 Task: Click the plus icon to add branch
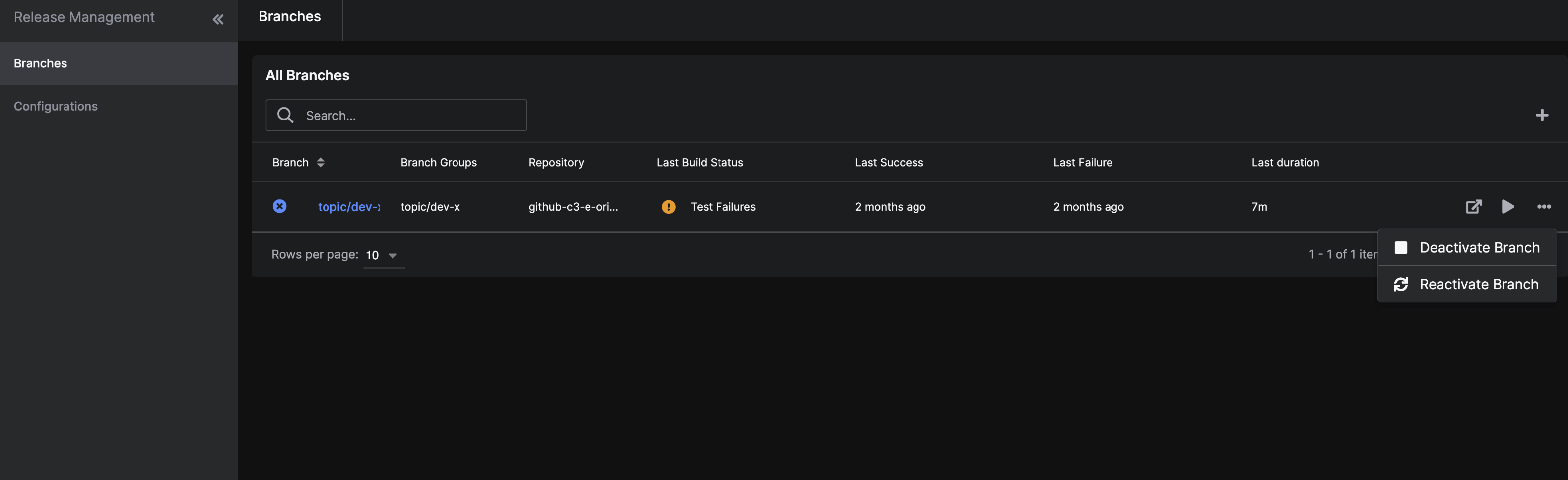coord(1541,115)
